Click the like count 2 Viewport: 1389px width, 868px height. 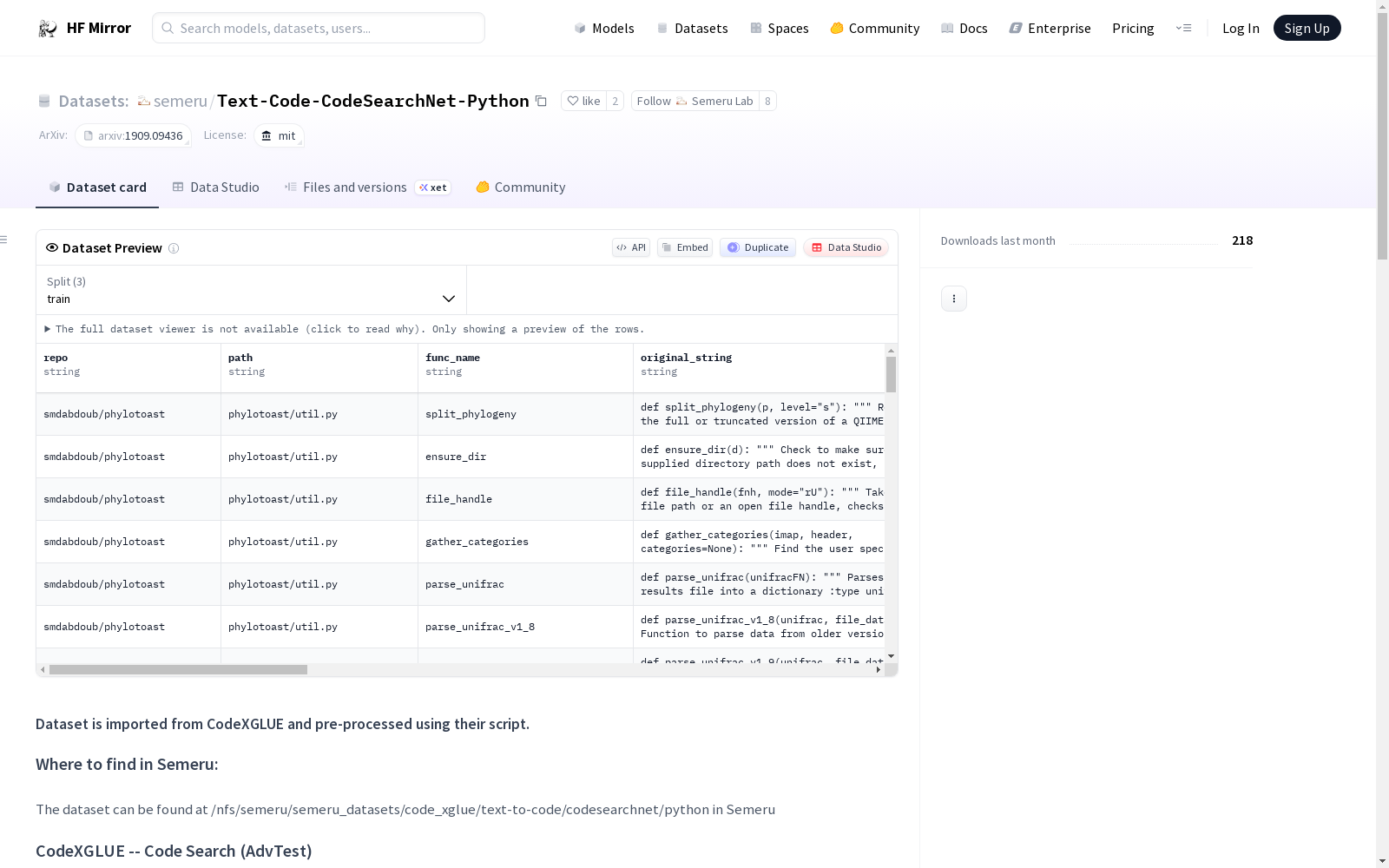click(615, 101)
